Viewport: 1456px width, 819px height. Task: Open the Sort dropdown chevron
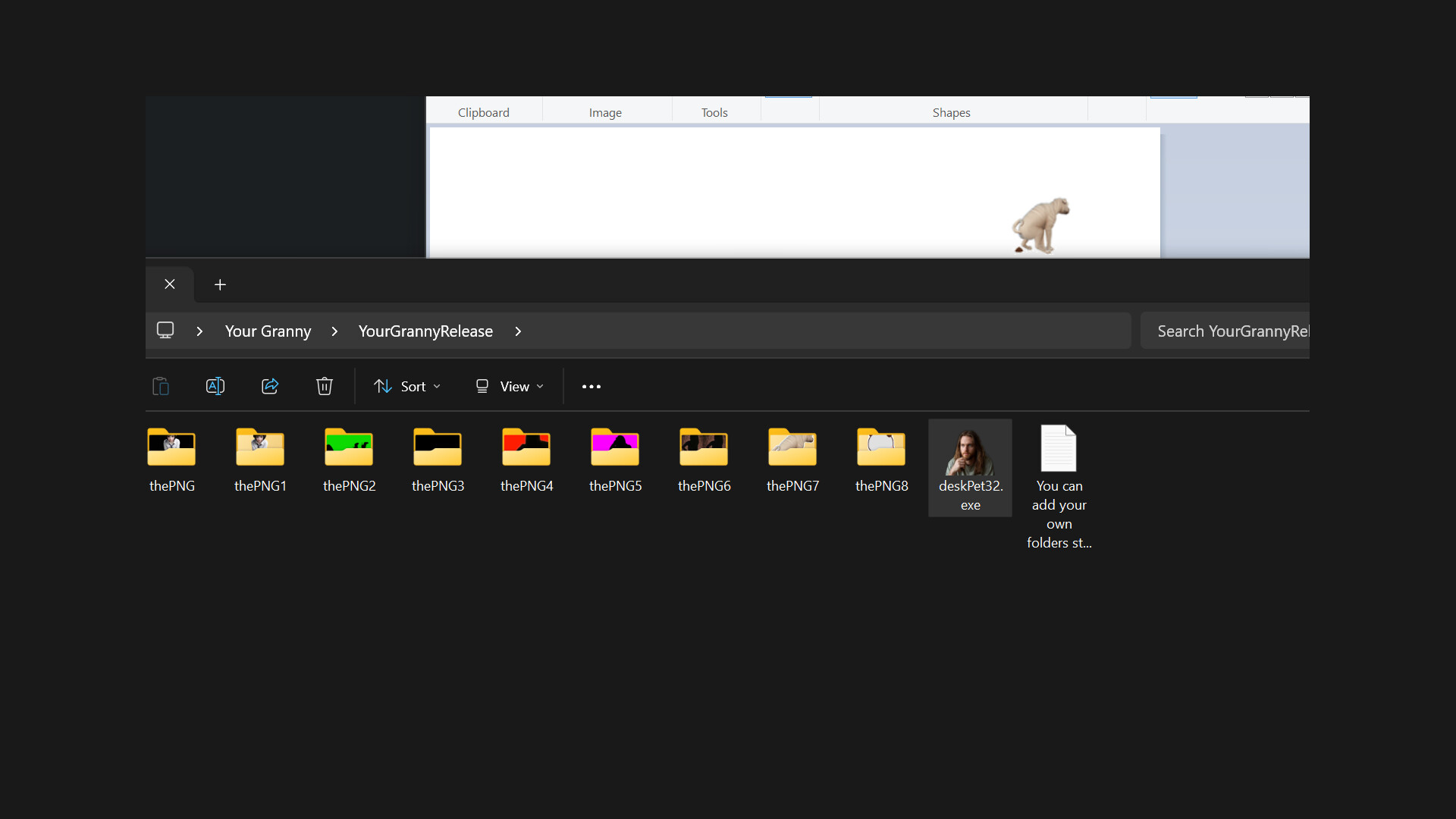(x=435, y=387)
